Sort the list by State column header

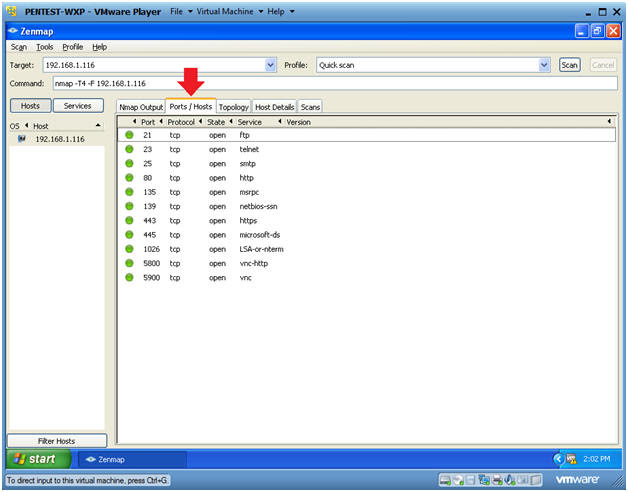[x=215, y=122]
